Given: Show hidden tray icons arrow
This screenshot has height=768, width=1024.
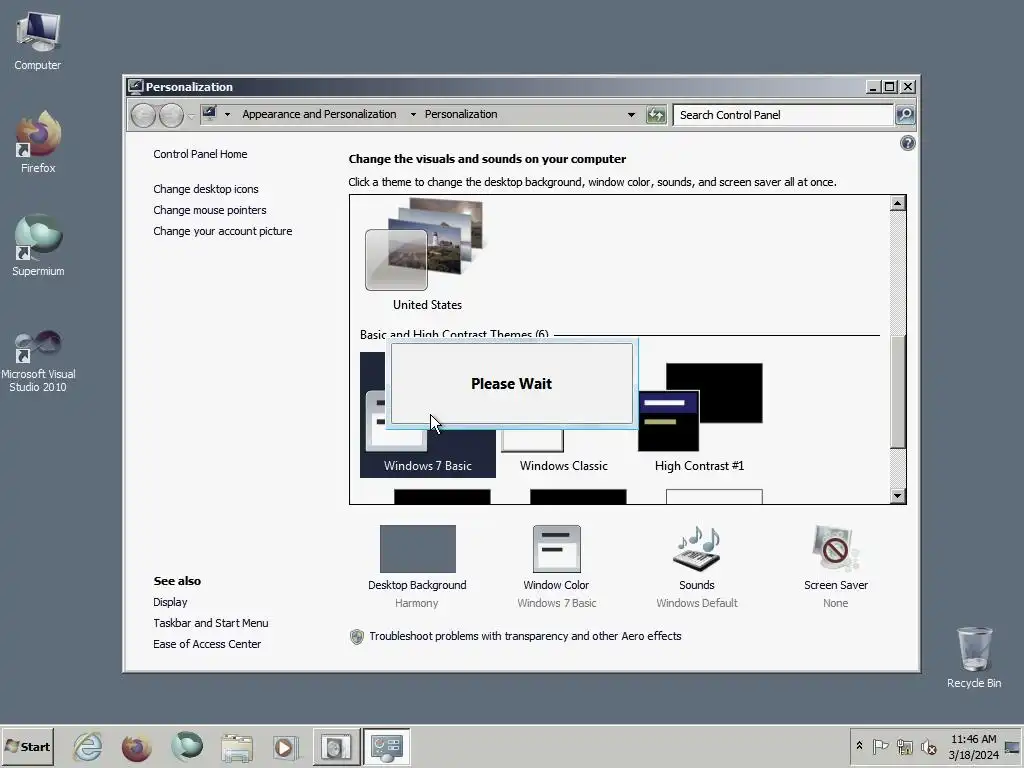Looking at the screenshot, I should click(x=859, y=746).
